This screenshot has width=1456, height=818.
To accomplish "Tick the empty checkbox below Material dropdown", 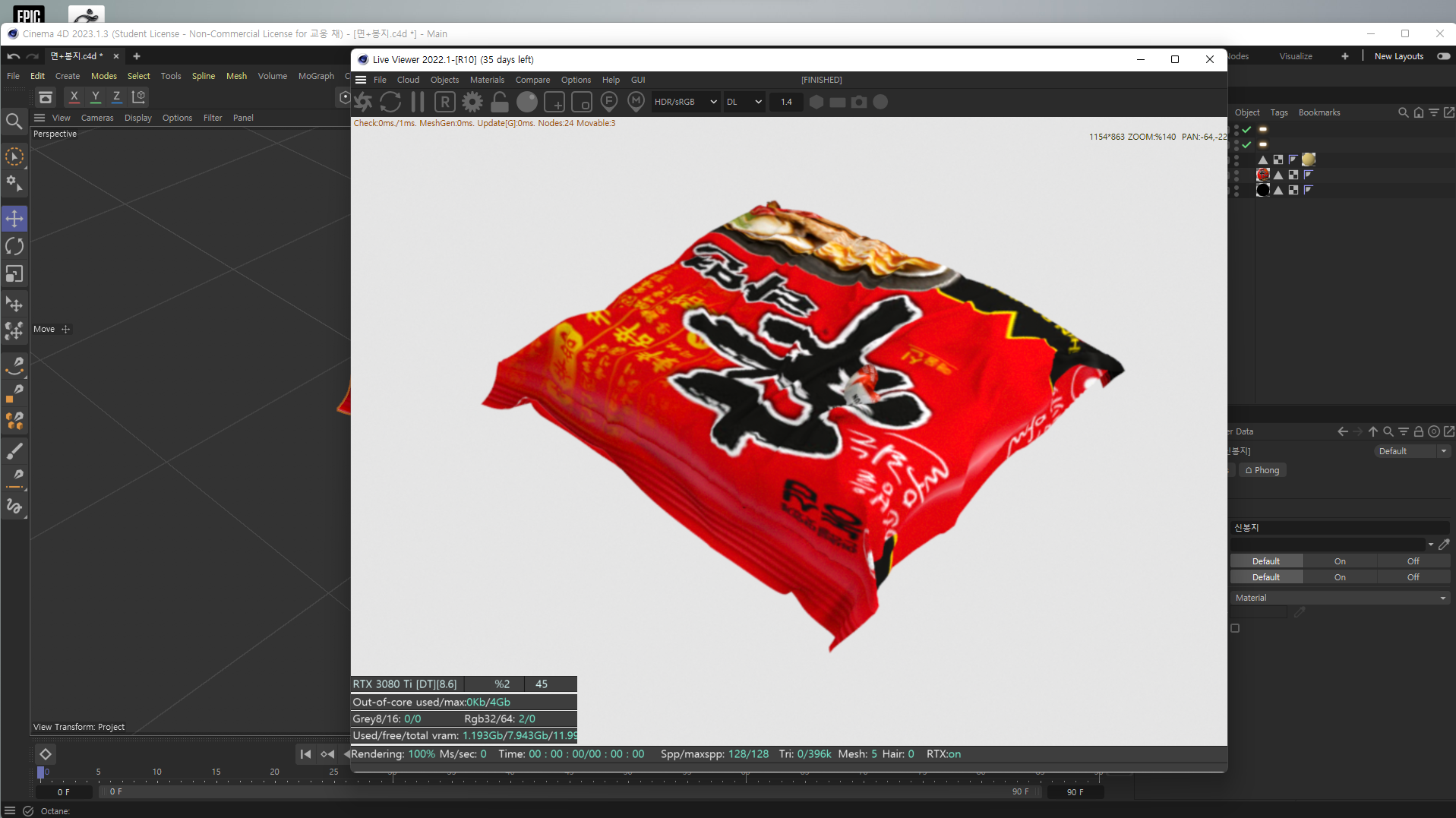I will (x=1235, y=628).
